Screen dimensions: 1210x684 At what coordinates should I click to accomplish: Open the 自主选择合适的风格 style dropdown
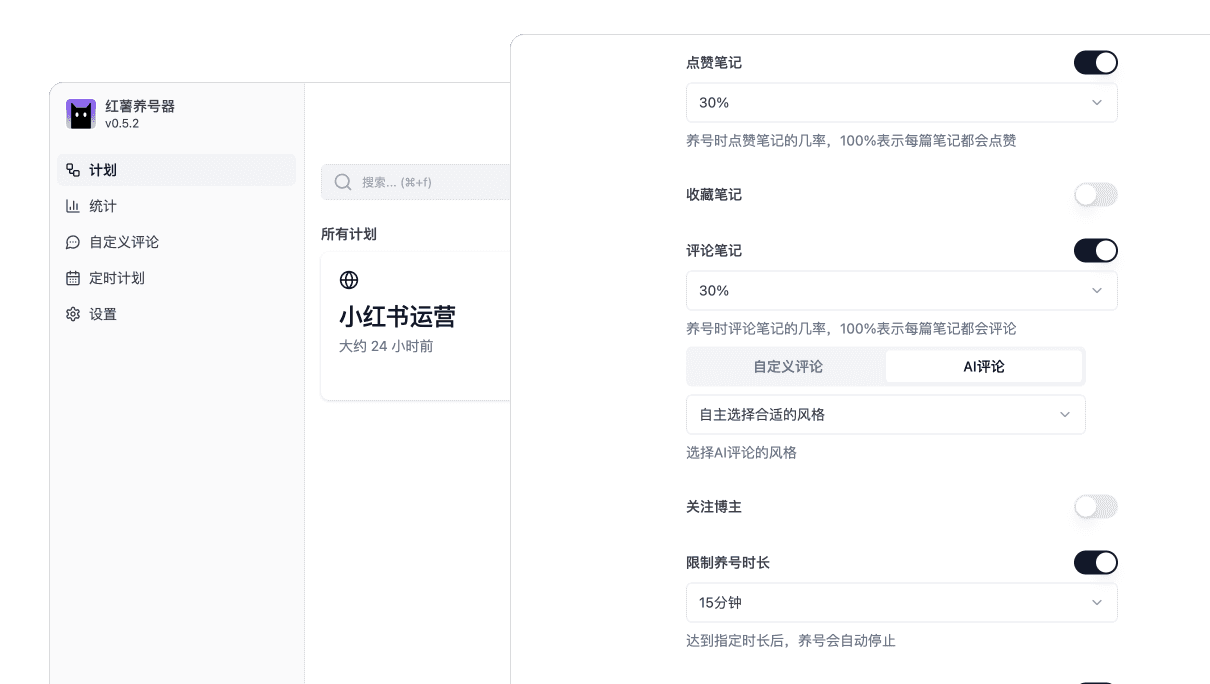(x=886, y=415)
